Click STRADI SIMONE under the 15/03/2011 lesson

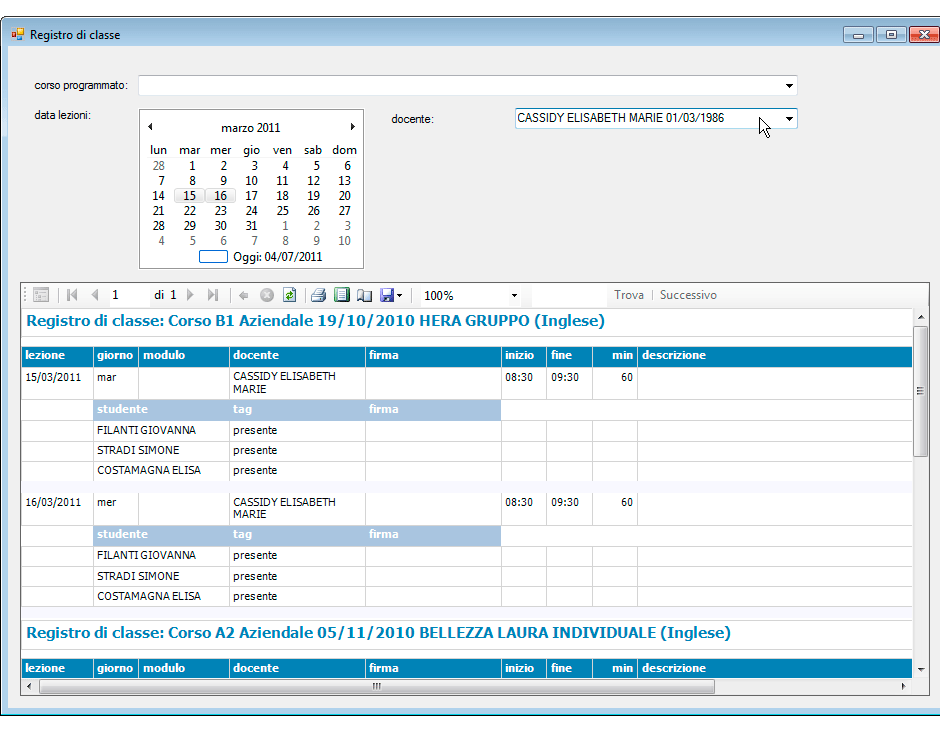coord(138,450)
